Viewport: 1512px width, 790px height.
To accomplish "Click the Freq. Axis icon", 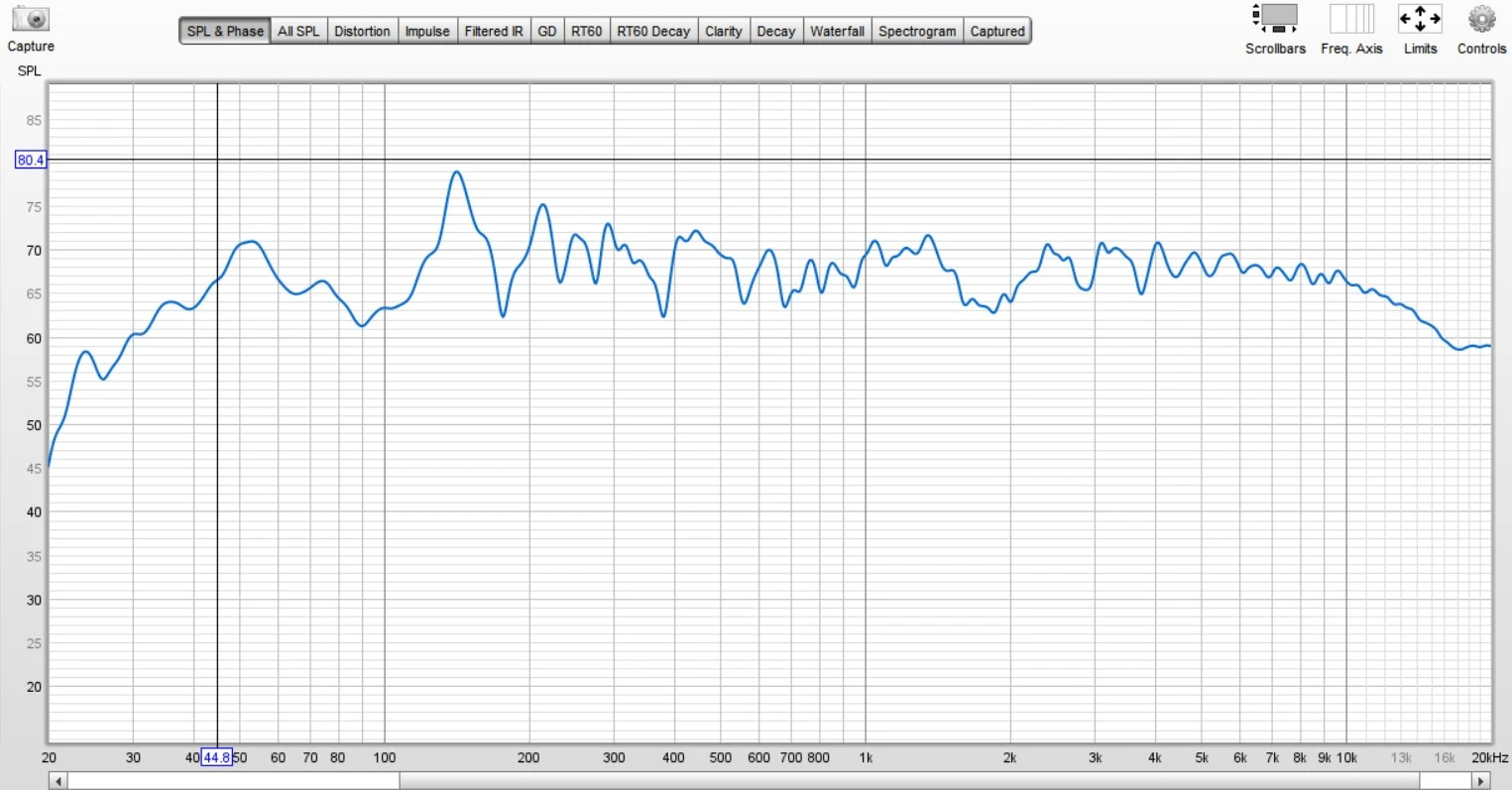I will [1351, 19].
